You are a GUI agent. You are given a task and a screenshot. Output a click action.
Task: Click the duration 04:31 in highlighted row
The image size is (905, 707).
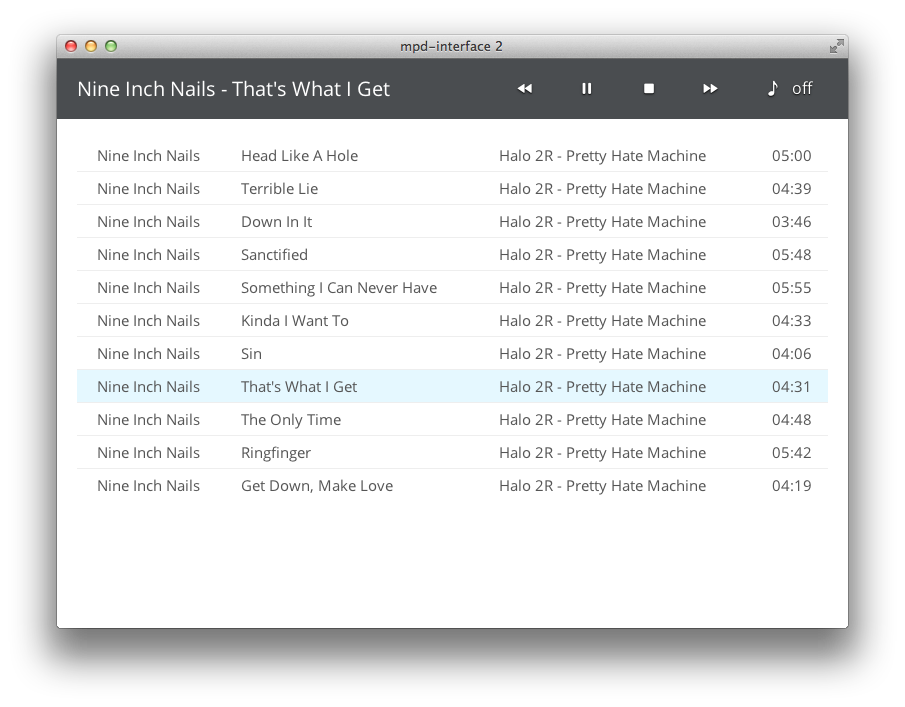791,387
